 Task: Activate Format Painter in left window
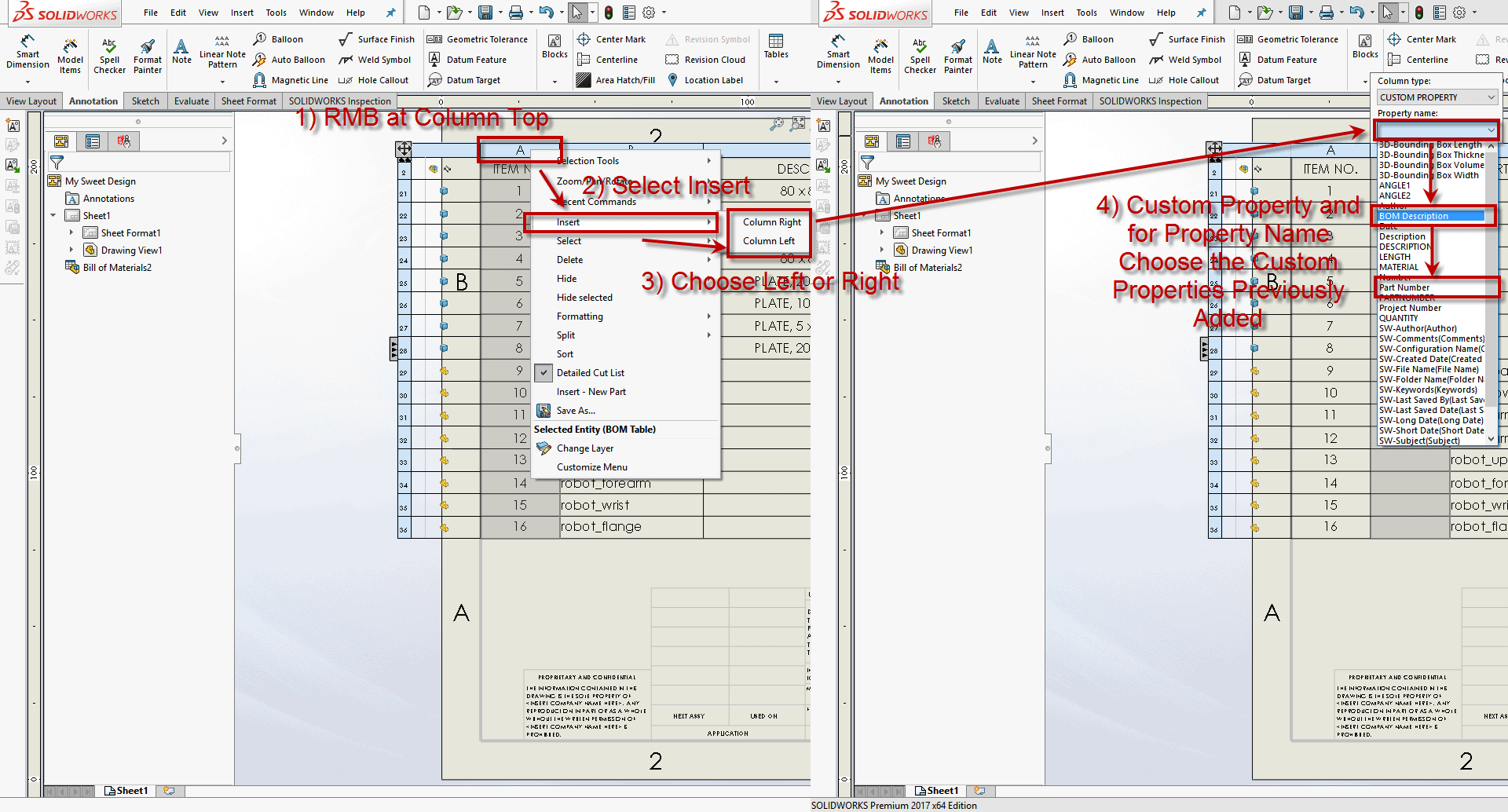(x=148, y=55)
